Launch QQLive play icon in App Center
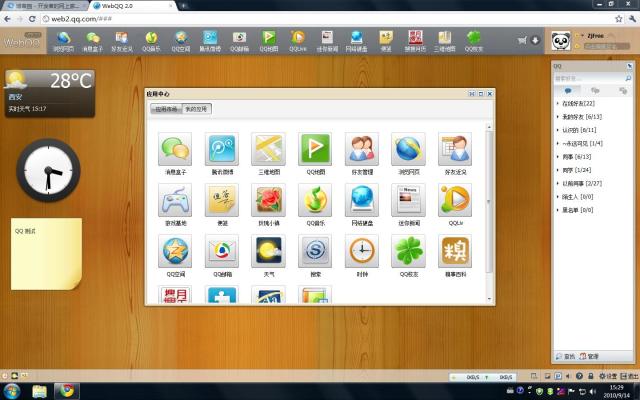The width and height of the screenshot is (640, 400). 455,200
